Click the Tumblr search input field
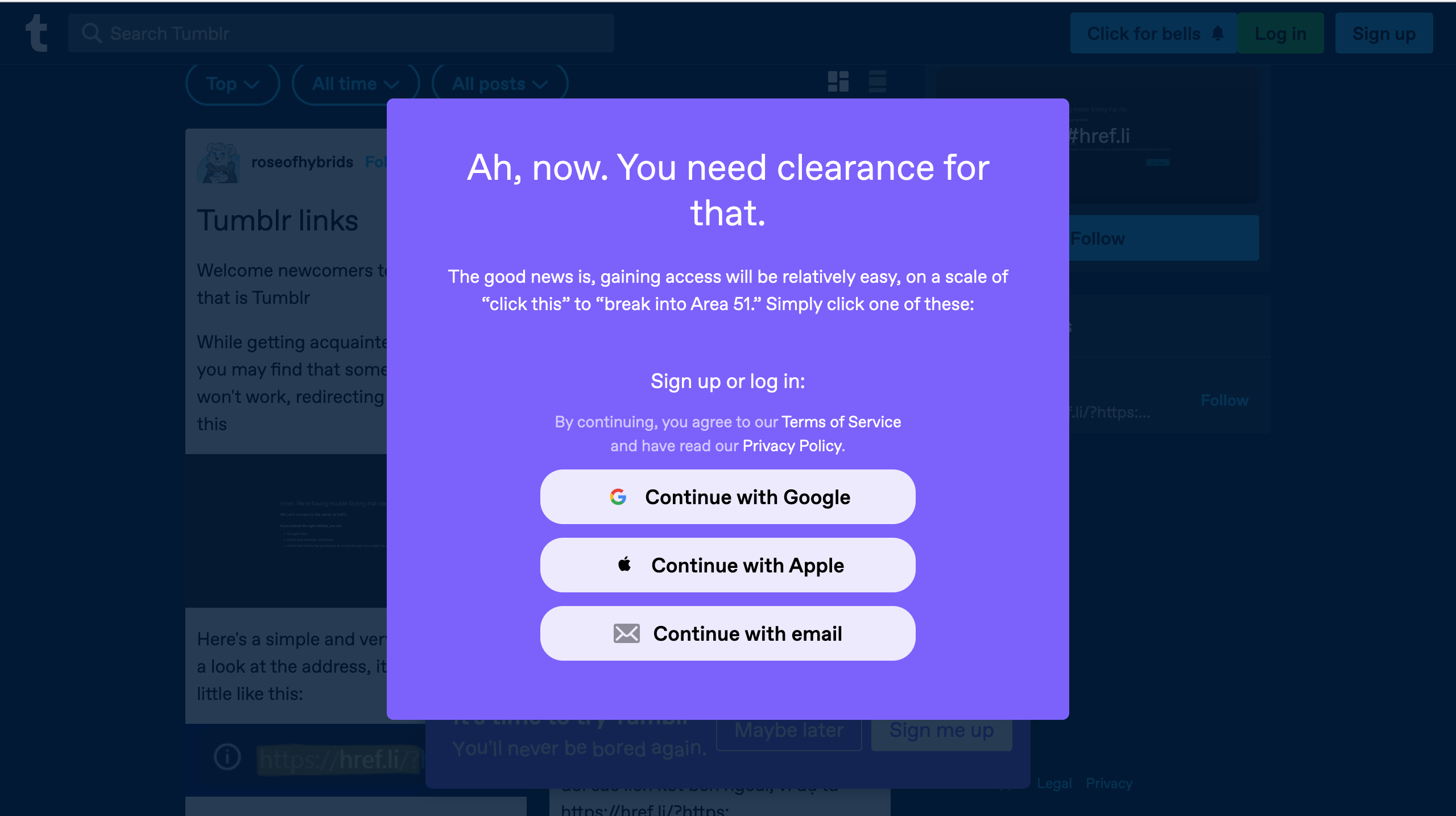The width and height of the screenshot is (1456, 816). coord(341,33)
